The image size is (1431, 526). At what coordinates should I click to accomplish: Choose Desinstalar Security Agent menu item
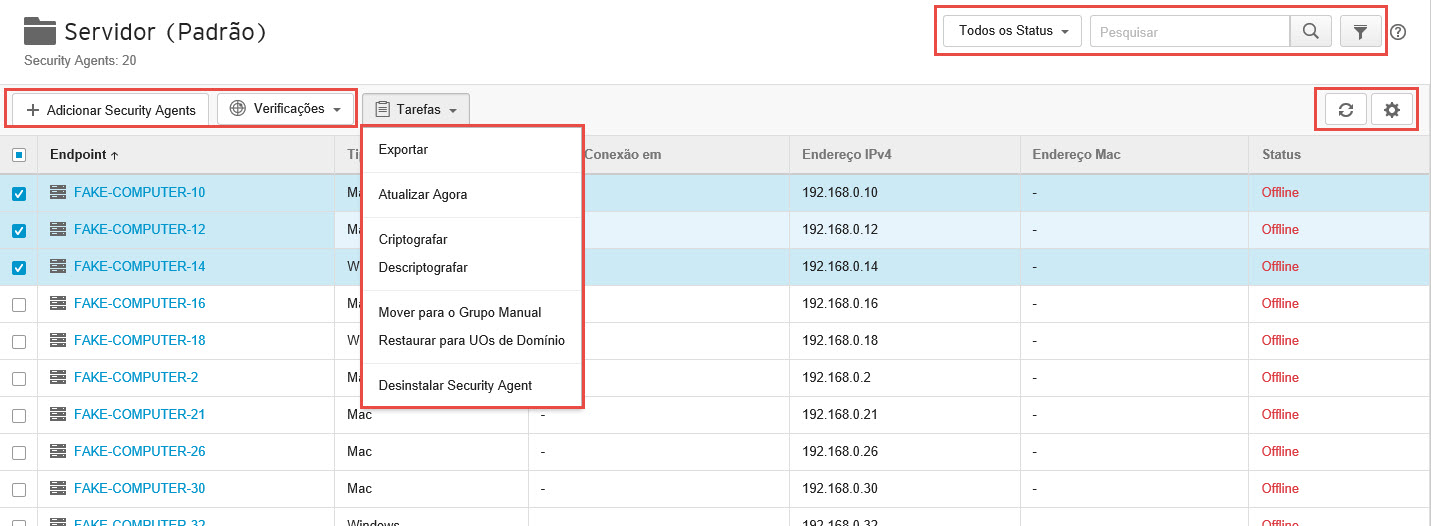point(455,385)
